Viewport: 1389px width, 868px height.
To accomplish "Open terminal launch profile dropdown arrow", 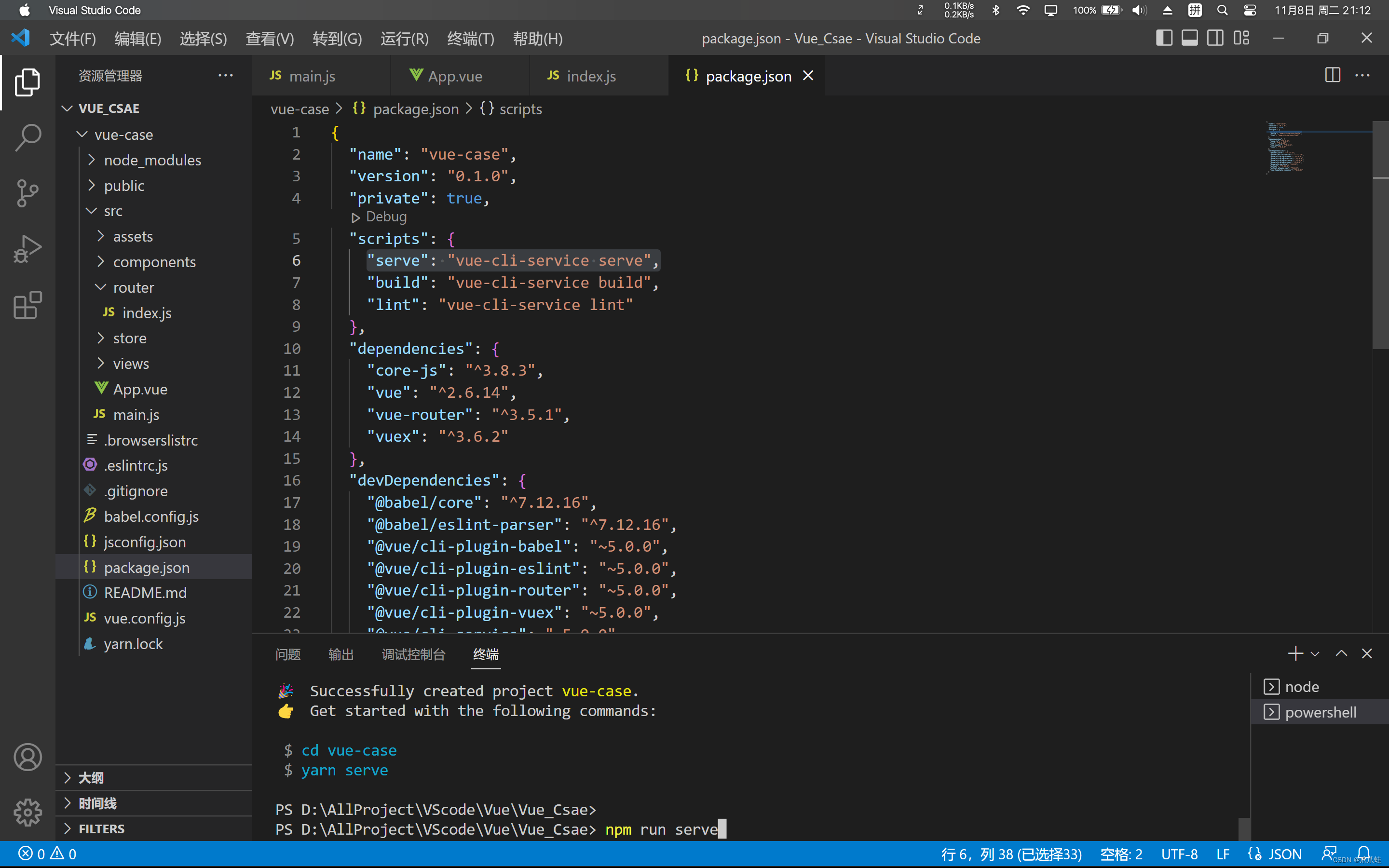I will tap(1315, 654).
